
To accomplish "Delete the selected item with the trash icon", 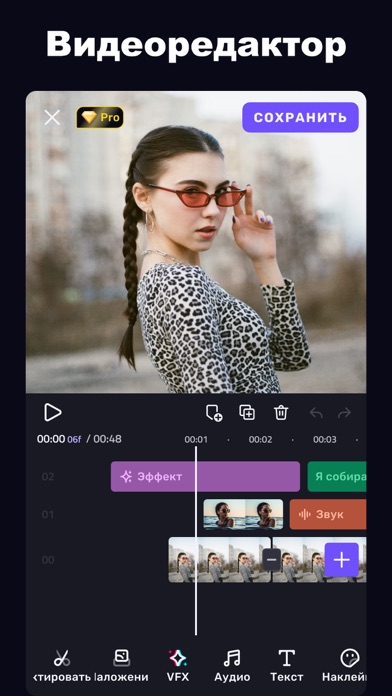I will (x=281, y=412).
